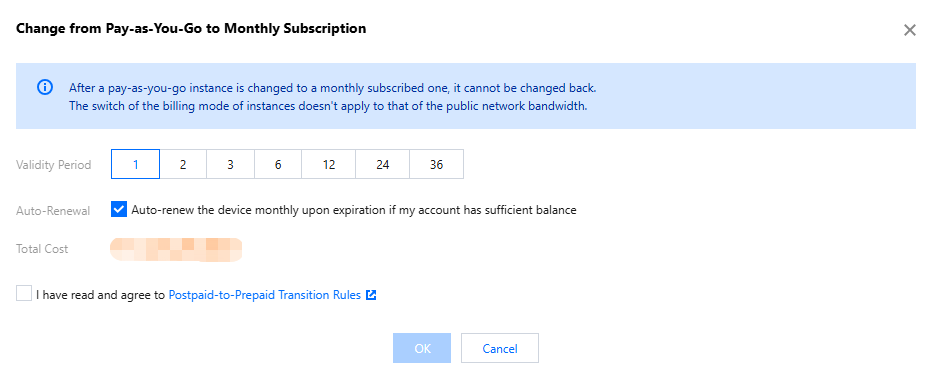
Task: Tick the agree to transition rules checkbox
Action: click(x=24, y=294)
